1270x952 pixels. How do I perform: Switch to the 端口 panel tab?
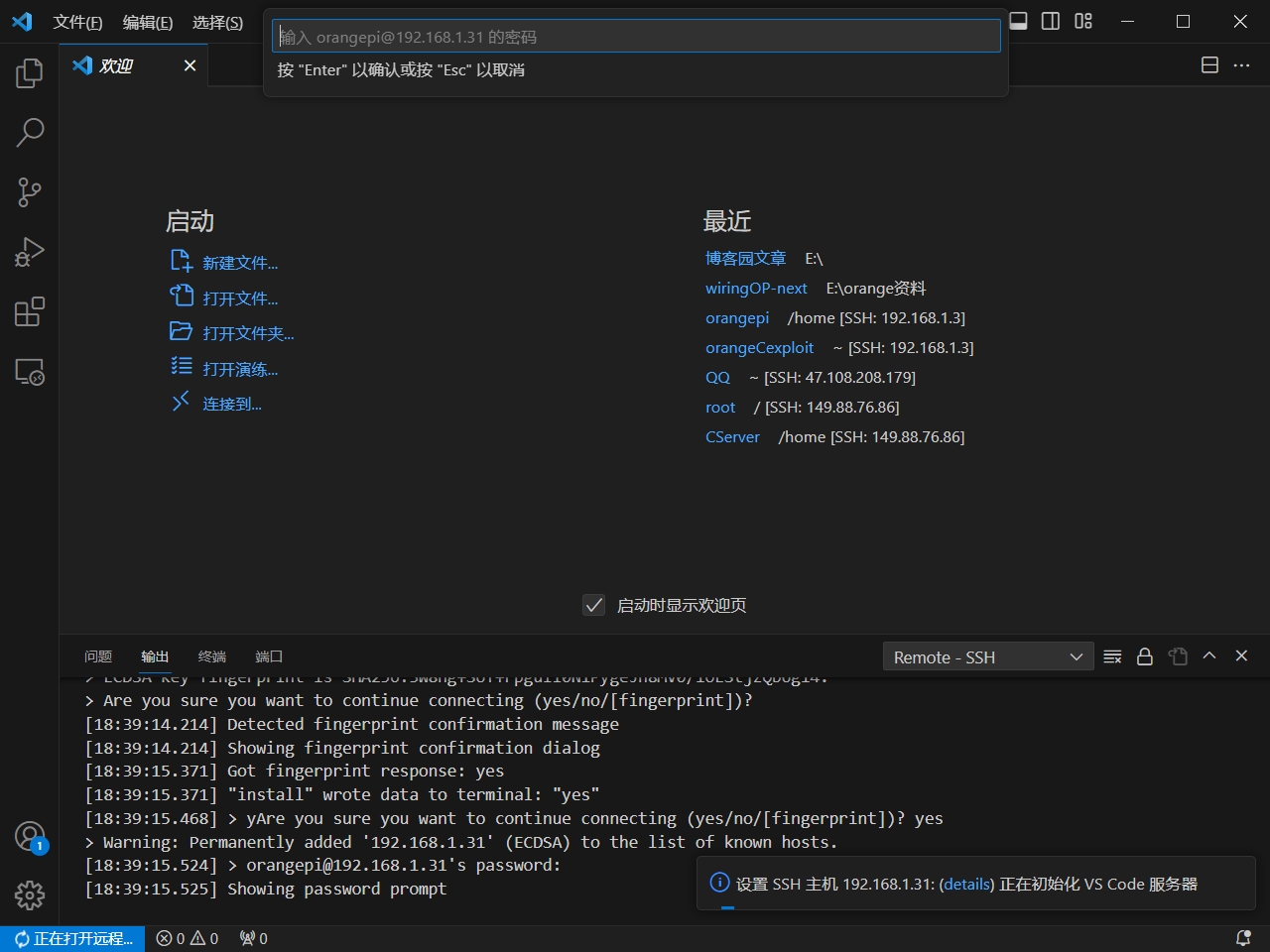coord(269,656)
